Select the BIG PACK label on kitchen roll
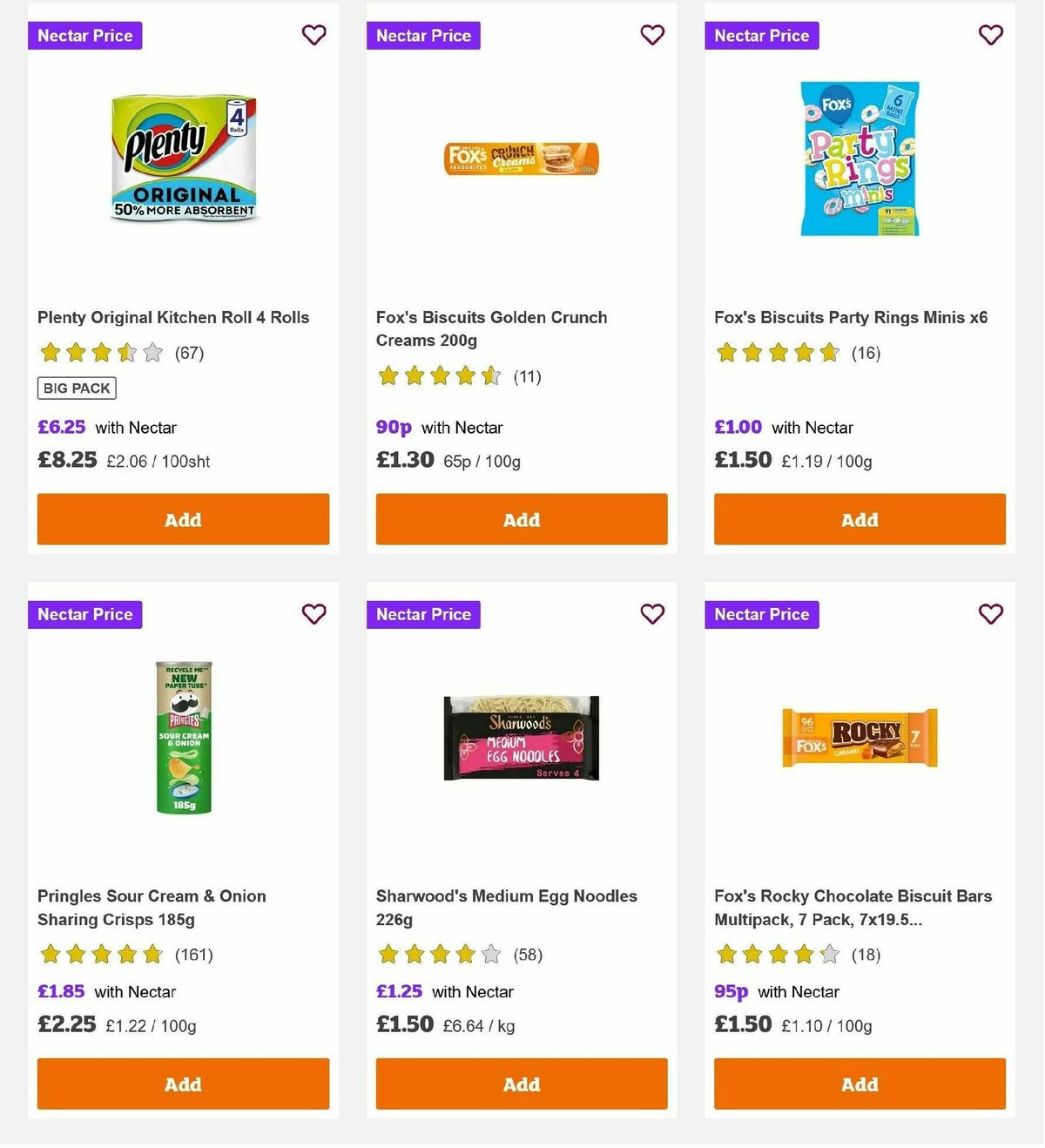The width and height of the screenshot is (1045, 1148). click(x=77, y=388)
